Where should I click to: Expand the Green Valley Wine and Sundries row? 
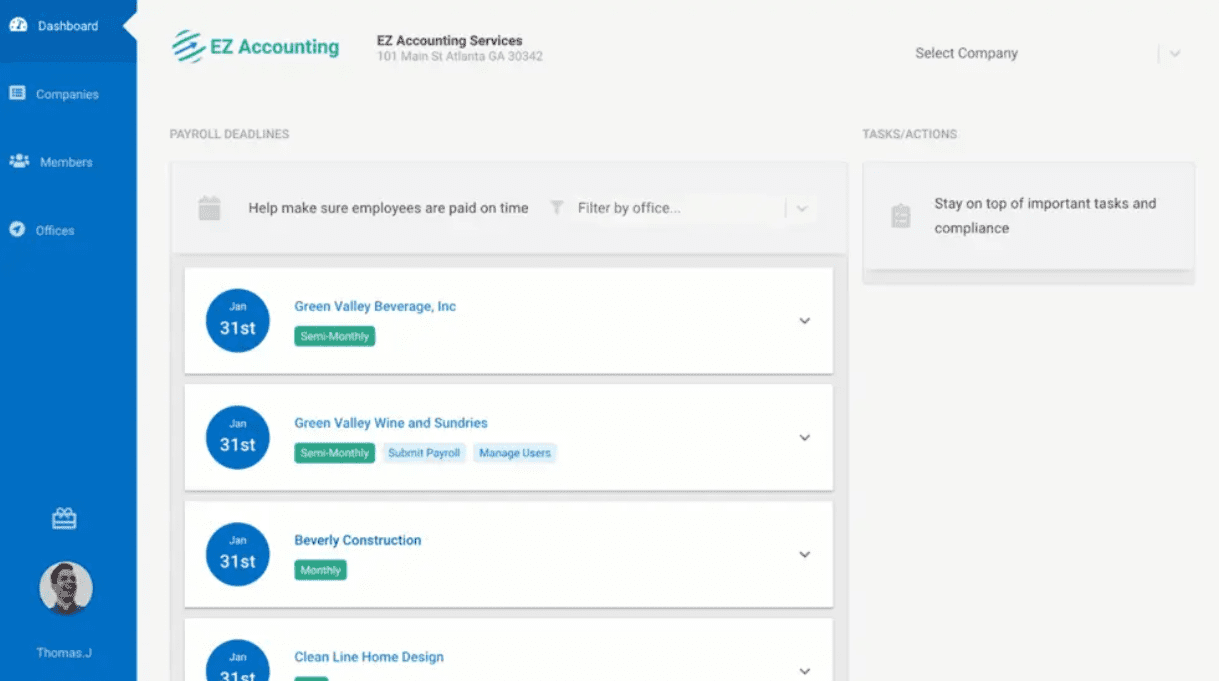pyautogui.click(x=804, y=438)
